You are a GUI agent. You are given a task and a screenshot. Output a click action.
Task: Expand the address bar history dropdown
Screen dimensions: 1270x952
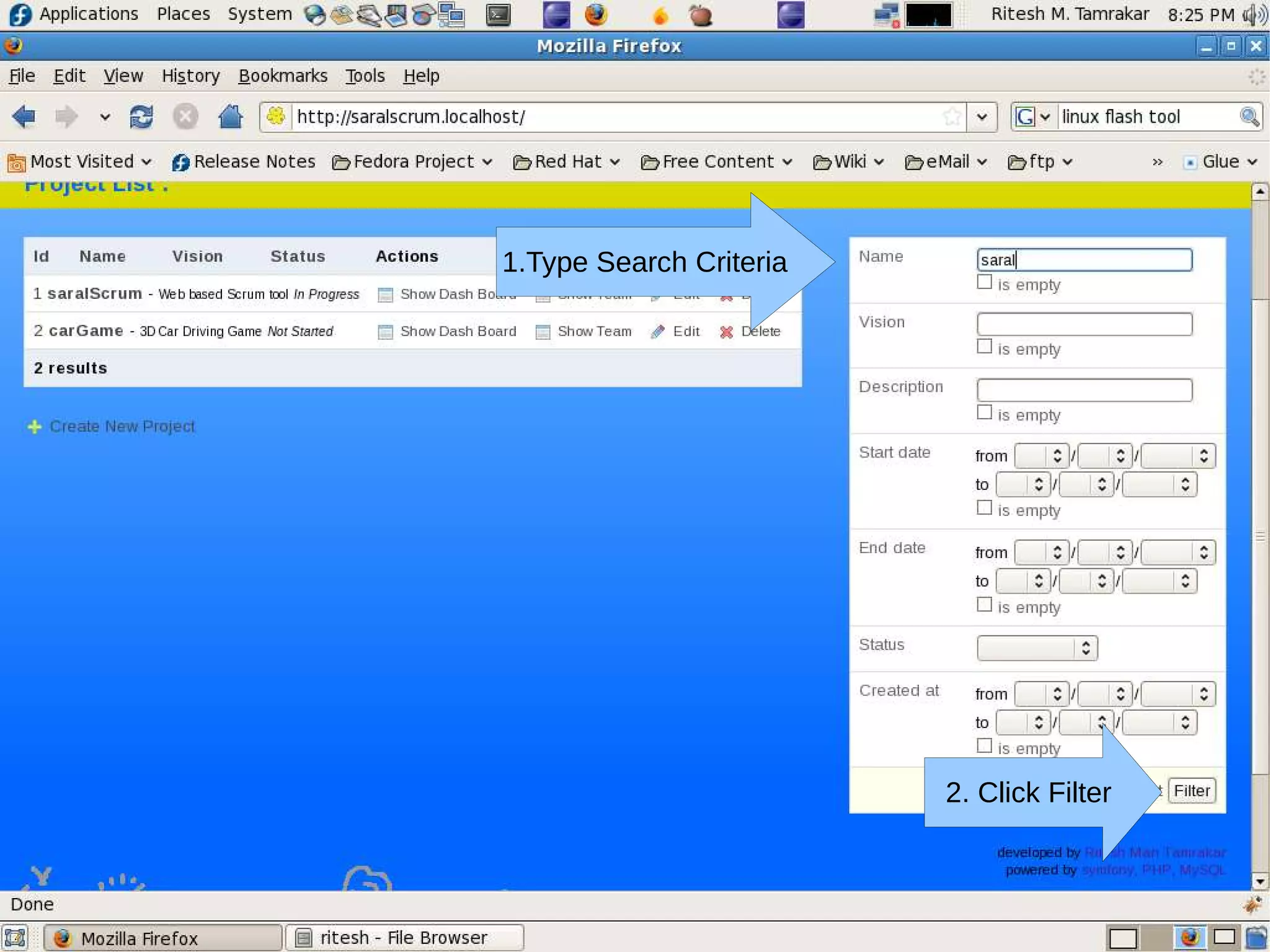(982, 117)
